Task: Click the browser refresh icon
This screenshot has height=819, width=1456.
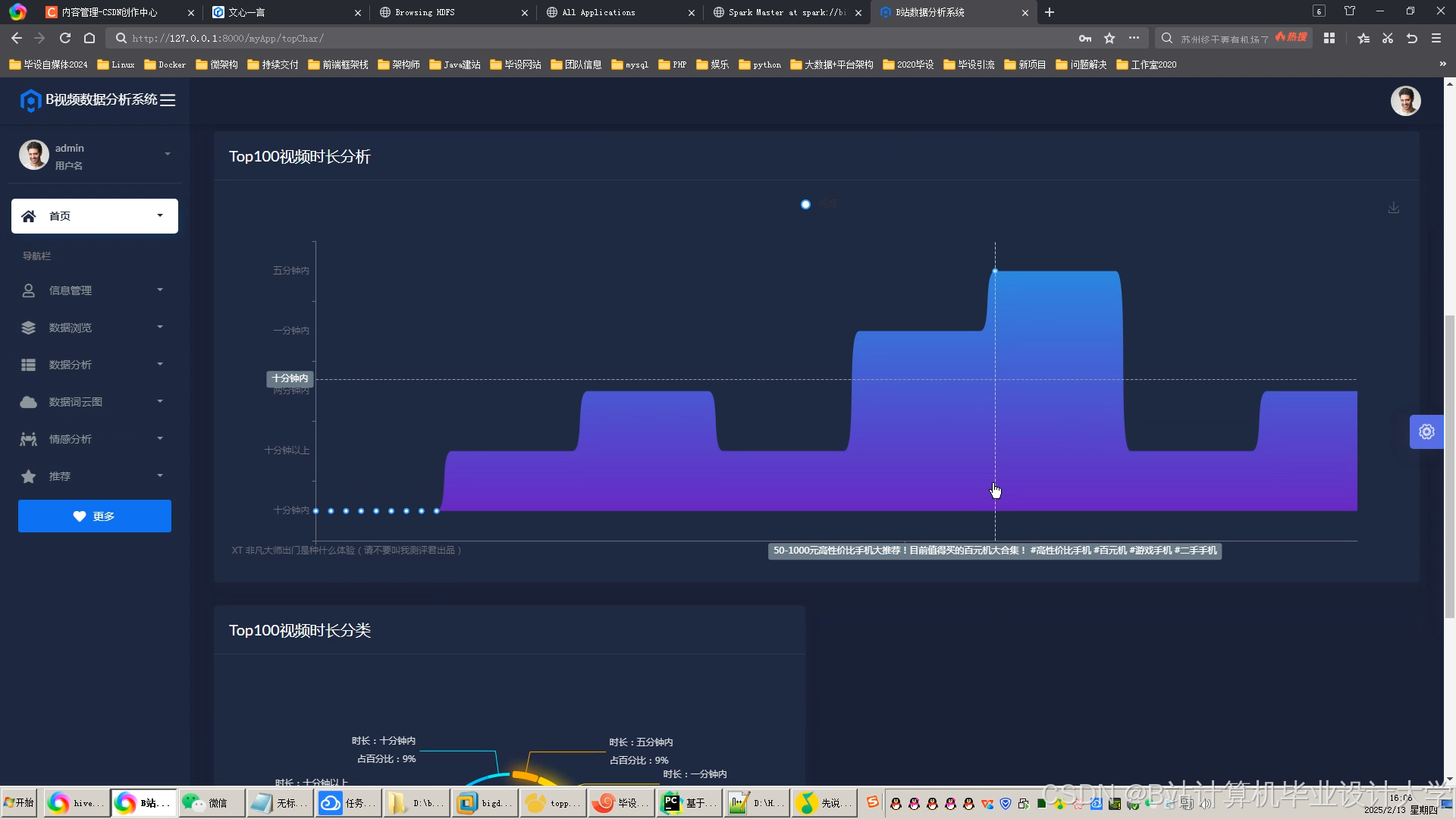Action: (65, 38)
